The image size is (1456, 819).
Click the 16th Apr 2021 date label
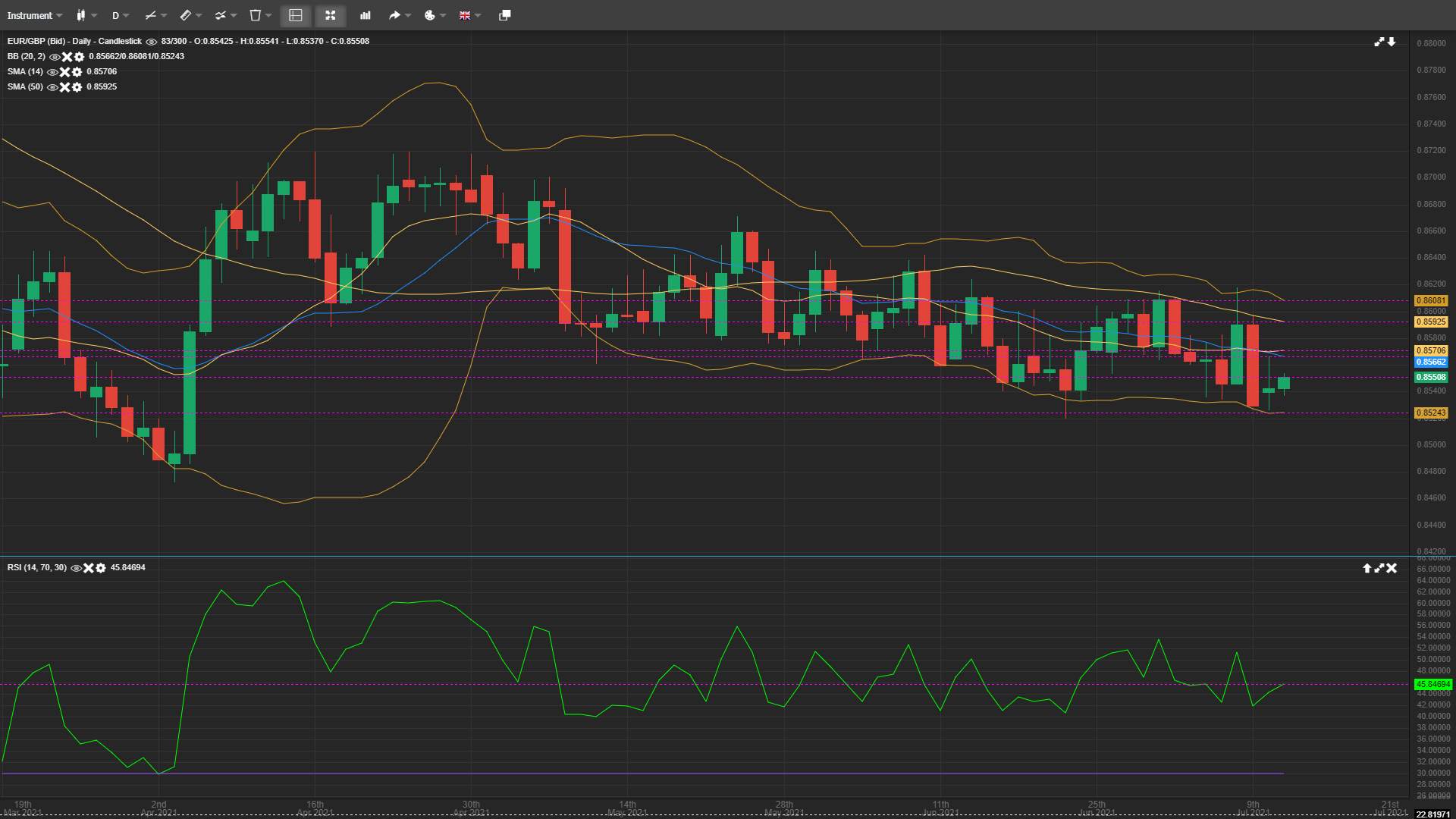(315, 808)
